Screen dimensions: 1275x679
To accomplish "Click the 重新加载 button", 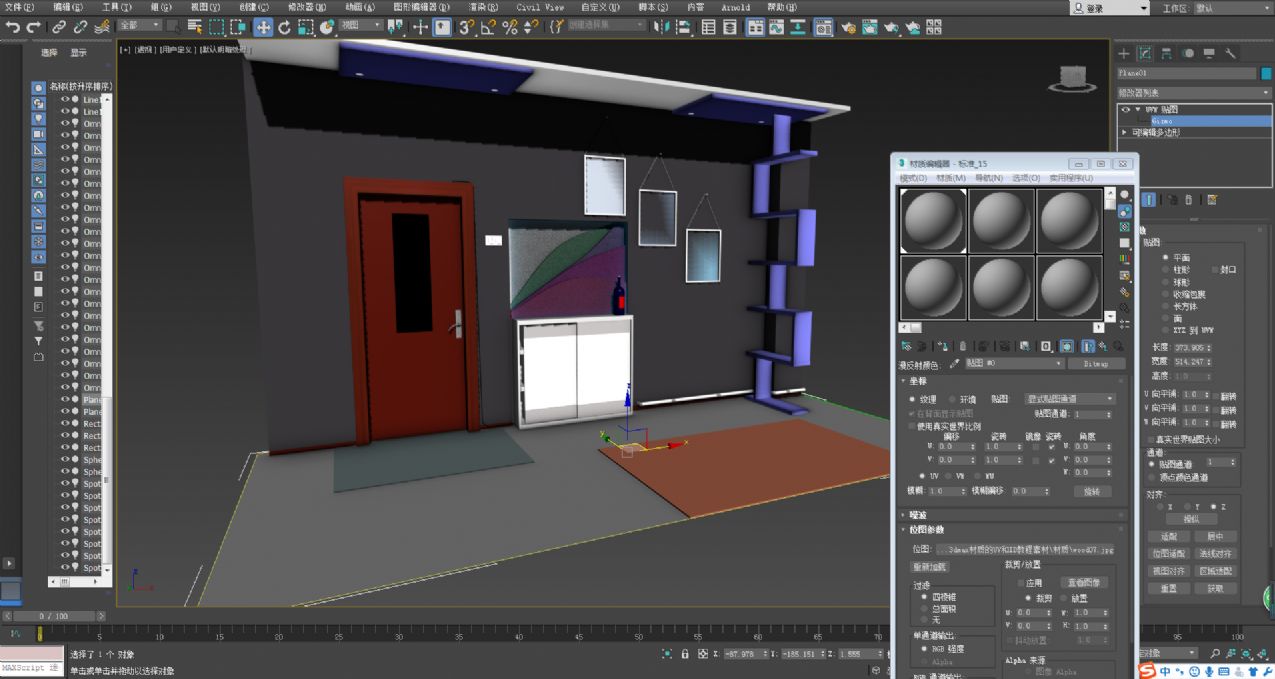I will (x=930, y=567).
